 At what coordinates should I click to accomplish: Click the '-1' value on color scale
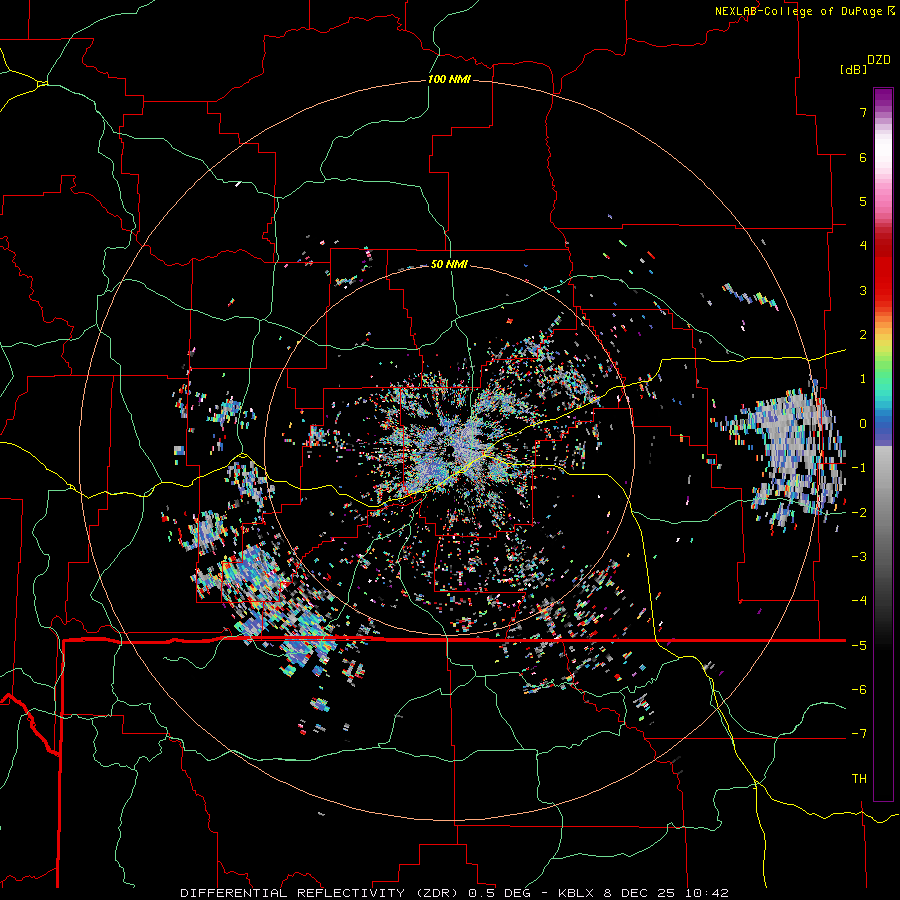tap(859, 468)
